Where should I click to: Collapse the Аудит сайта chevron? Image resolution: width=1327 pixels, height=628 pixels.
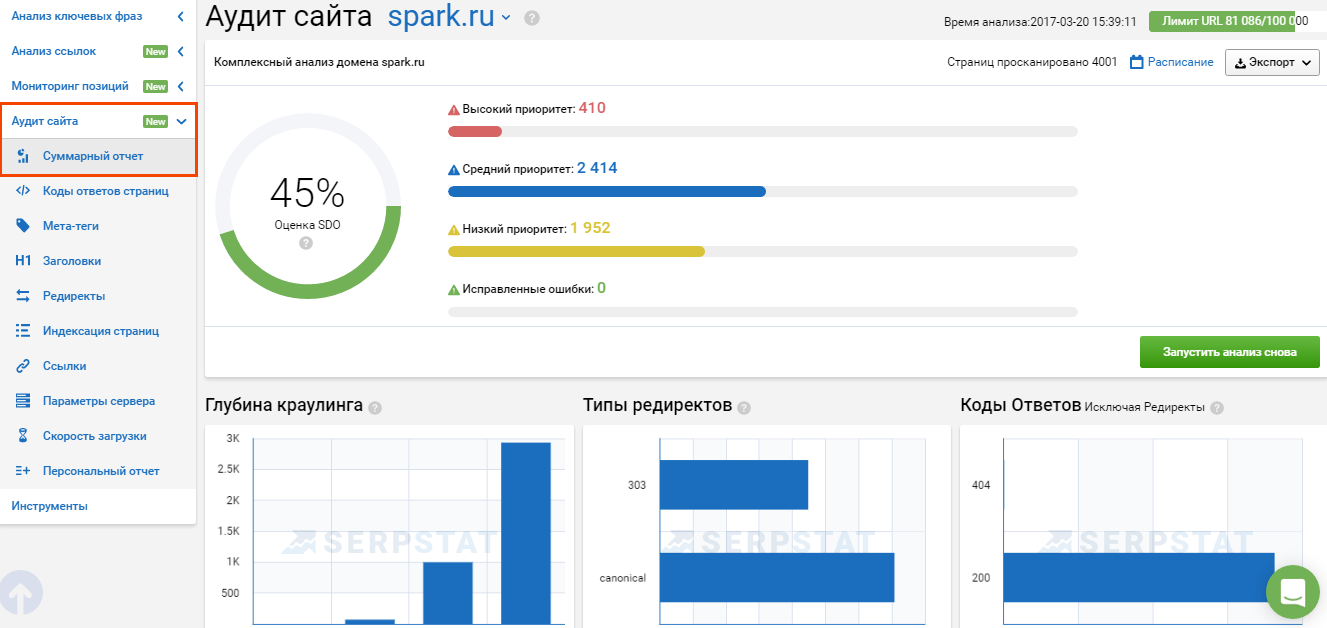[x=181, y=121]
